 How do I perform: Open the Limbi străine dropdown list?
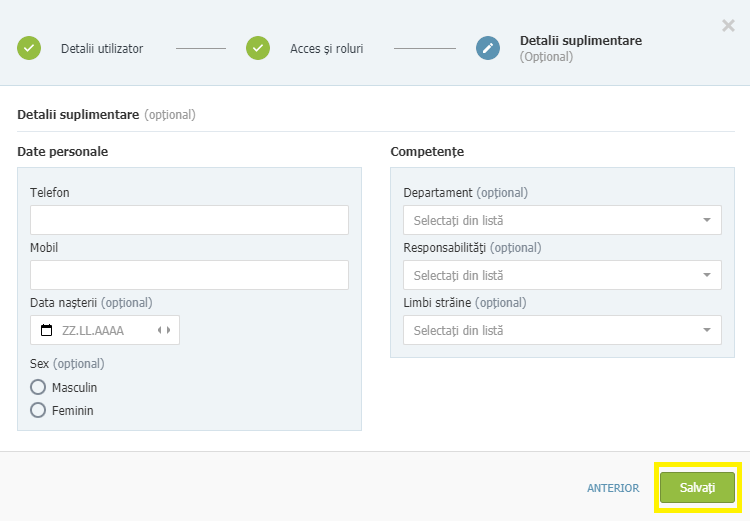coord(562,330)
